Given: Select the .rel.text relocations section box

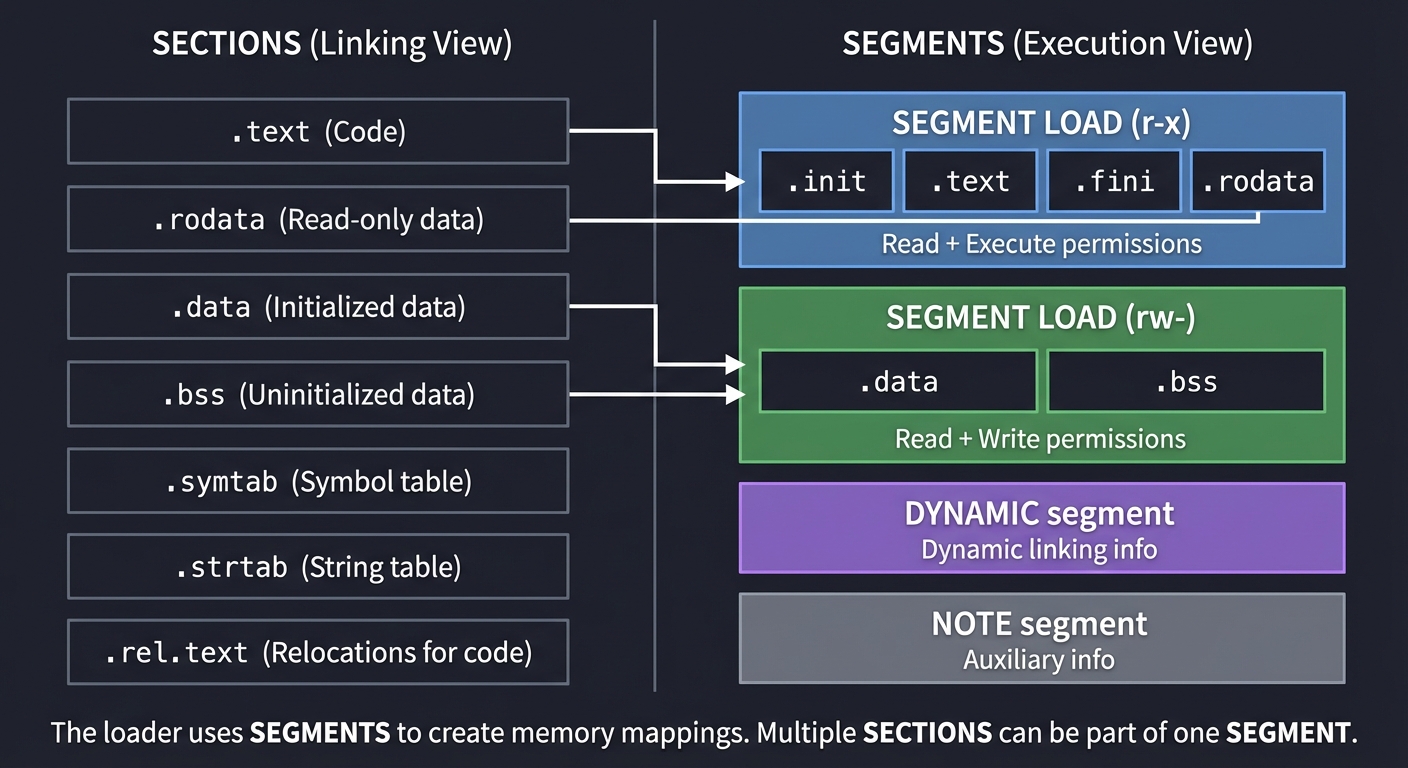Looking at the screenshot, I should 317,651.
